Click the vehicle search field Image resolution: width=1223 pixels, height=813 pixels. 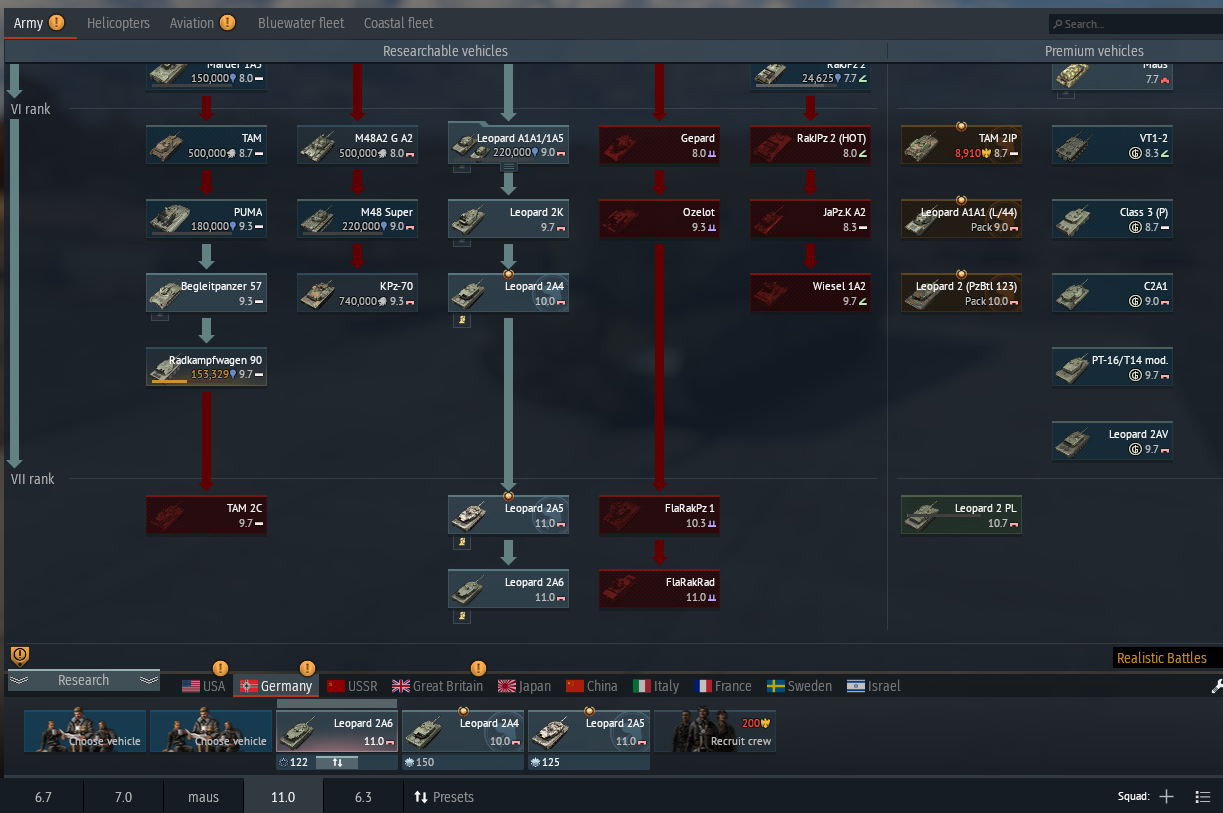tap(1135, 23)
